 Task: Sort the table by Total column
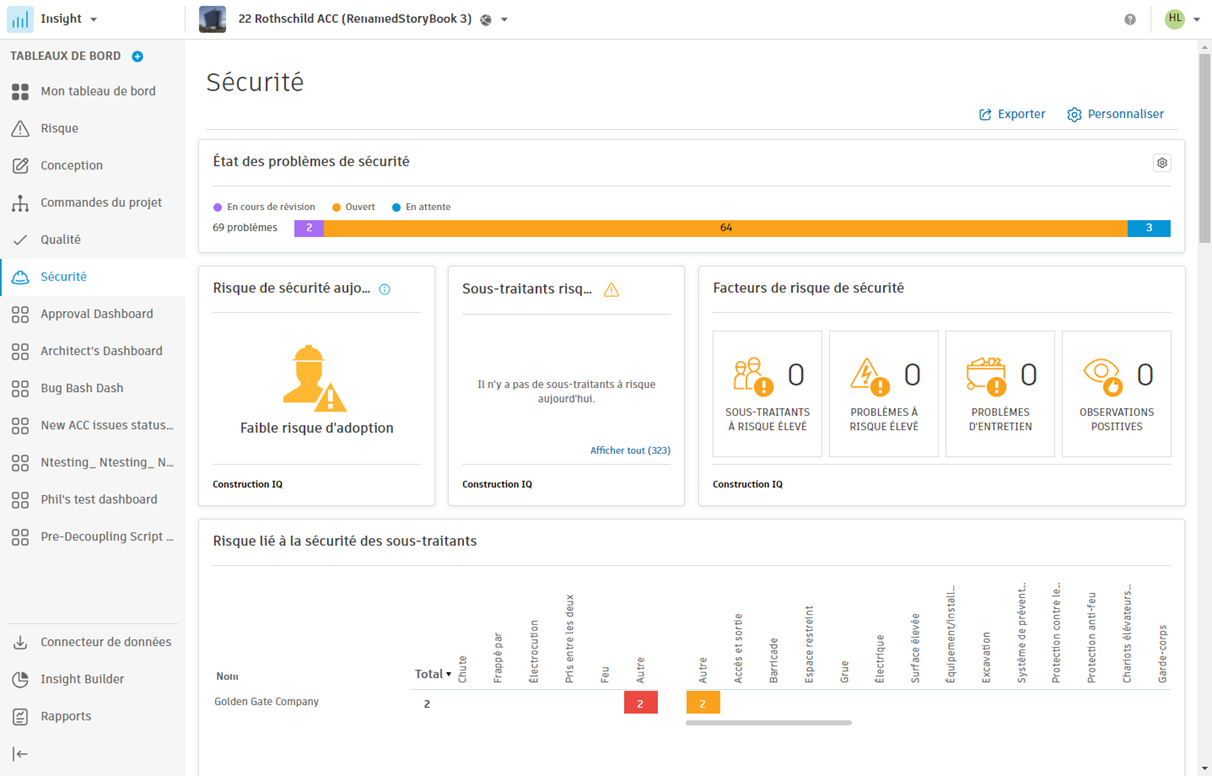tap(433, 674)
